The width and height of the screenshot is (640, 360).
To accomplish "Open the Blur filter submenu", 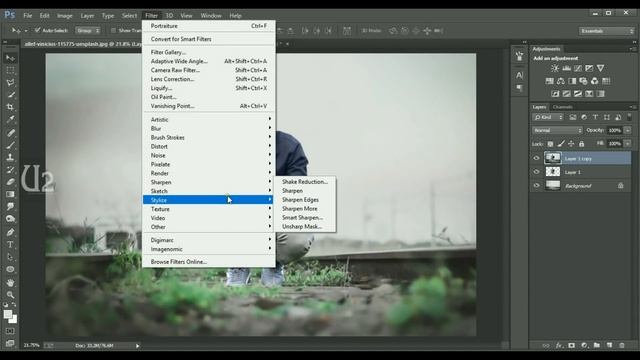I will click(x=208, y=129).
